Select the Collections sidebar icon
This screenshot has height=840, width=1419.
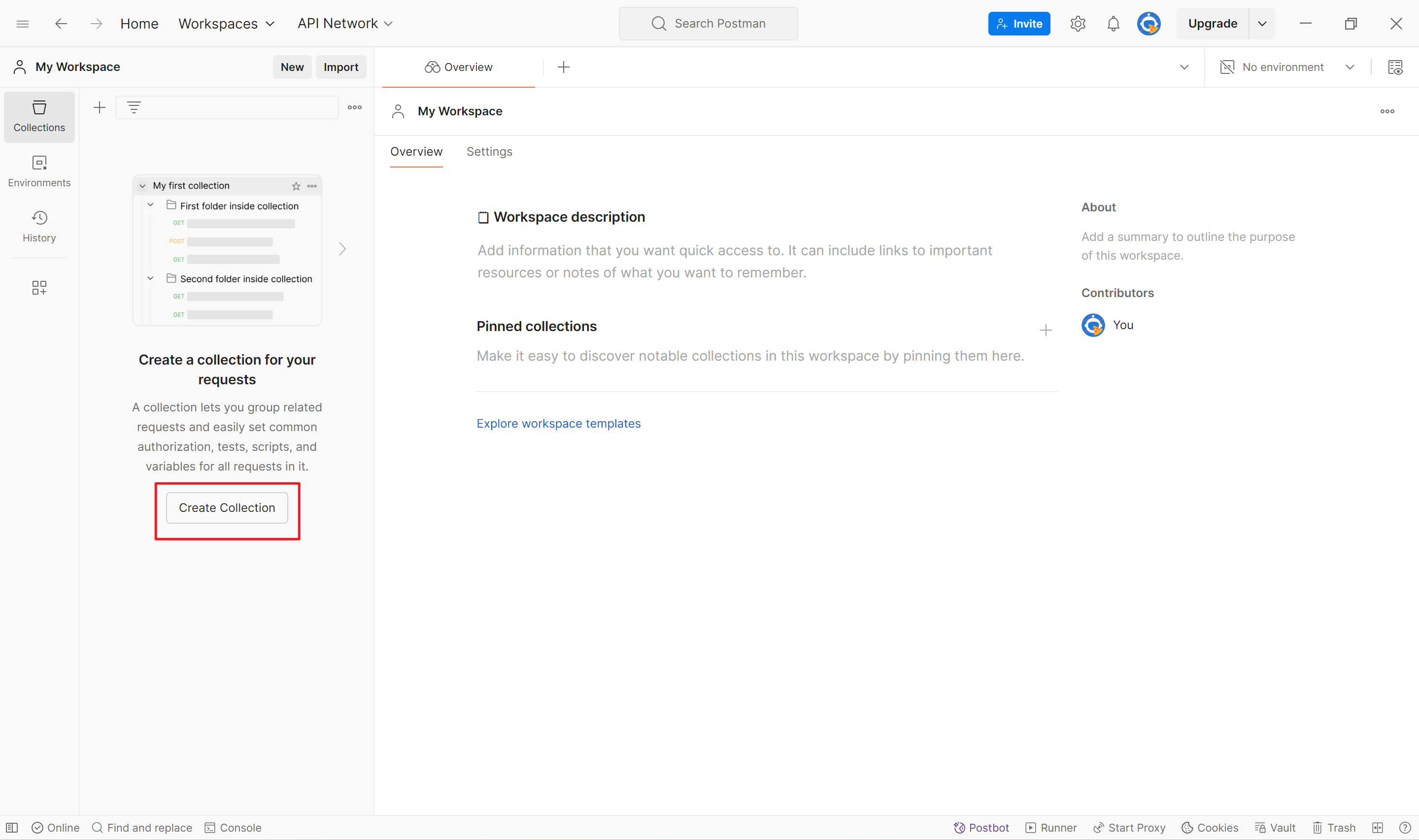pyautogui.click(x=39, y=117)
